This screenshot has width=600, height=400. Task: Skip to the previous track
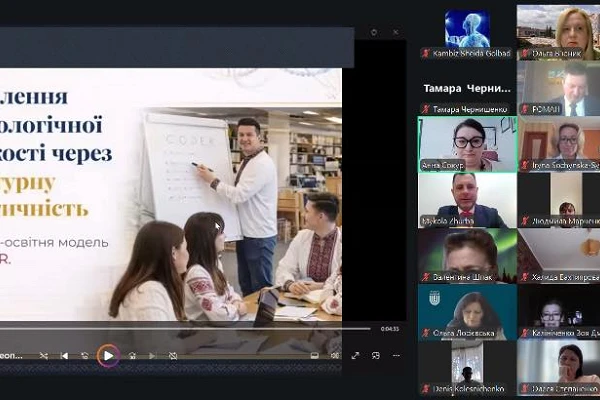point(65,355)
